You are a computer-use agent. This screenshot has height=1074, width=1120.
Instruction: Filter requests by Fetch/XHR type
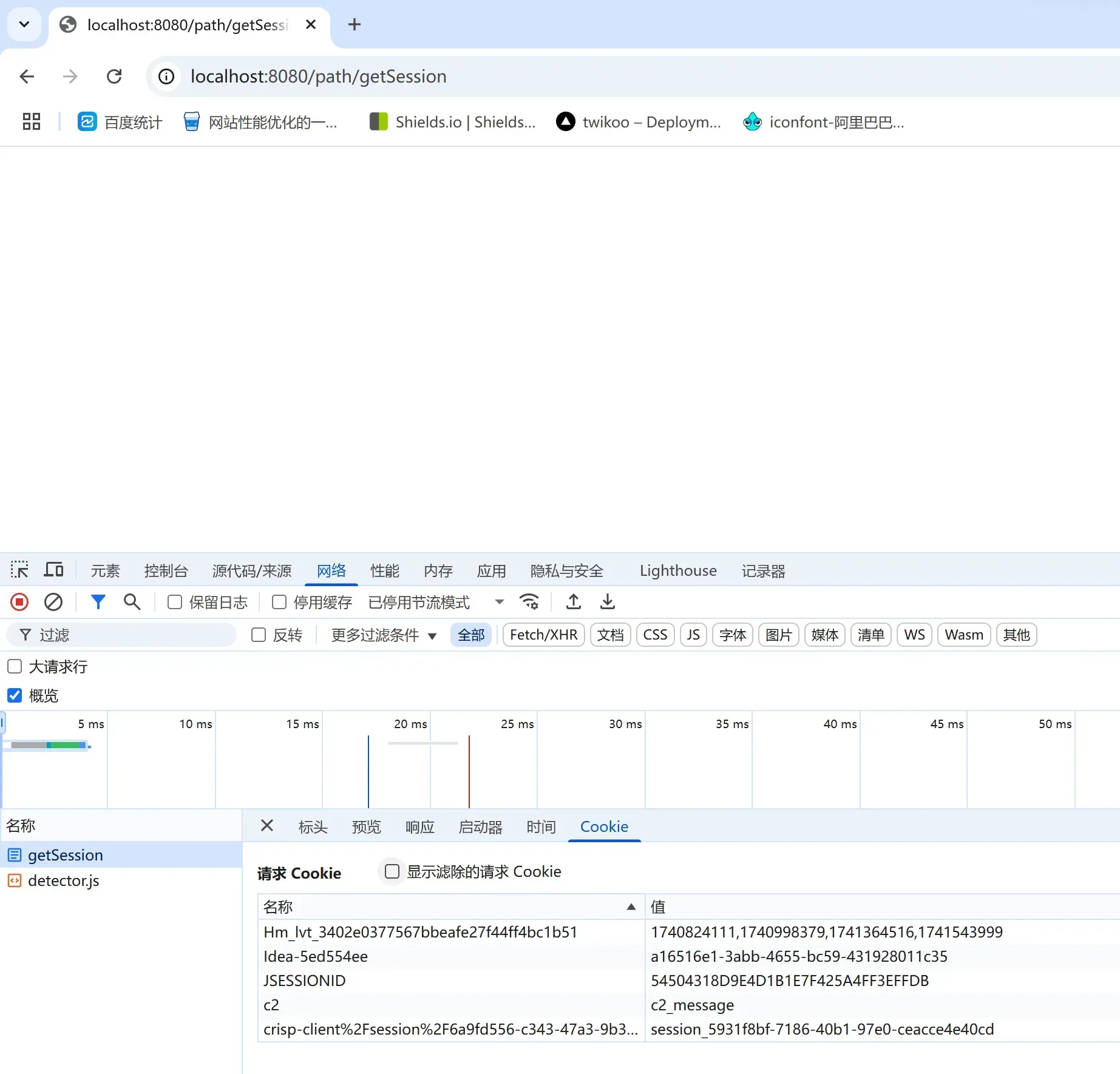(x=543, y=635)
